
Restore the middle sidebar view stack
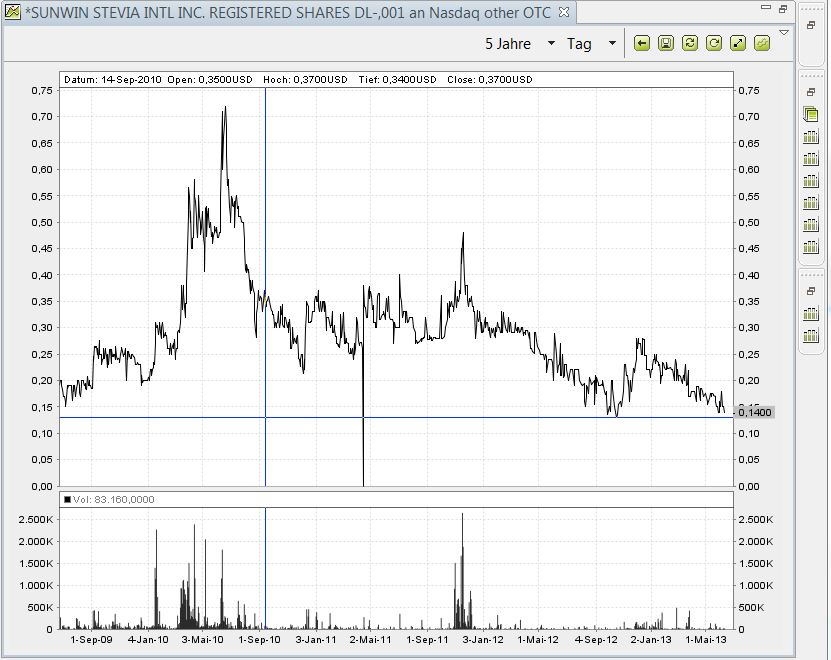[x=810, y=92]
